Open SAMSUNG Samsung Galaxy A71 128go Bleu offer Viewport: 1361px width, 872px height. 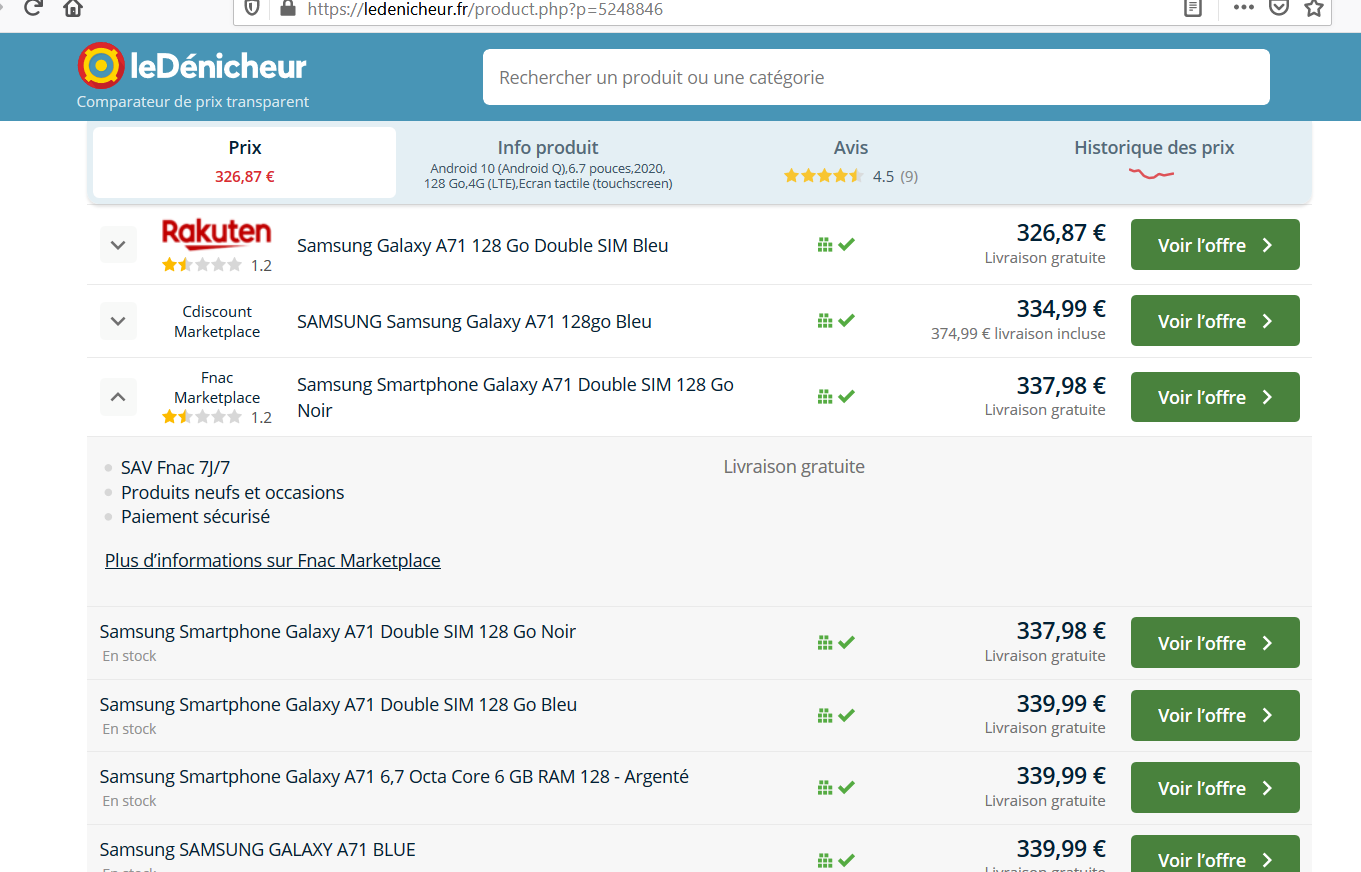474,321
